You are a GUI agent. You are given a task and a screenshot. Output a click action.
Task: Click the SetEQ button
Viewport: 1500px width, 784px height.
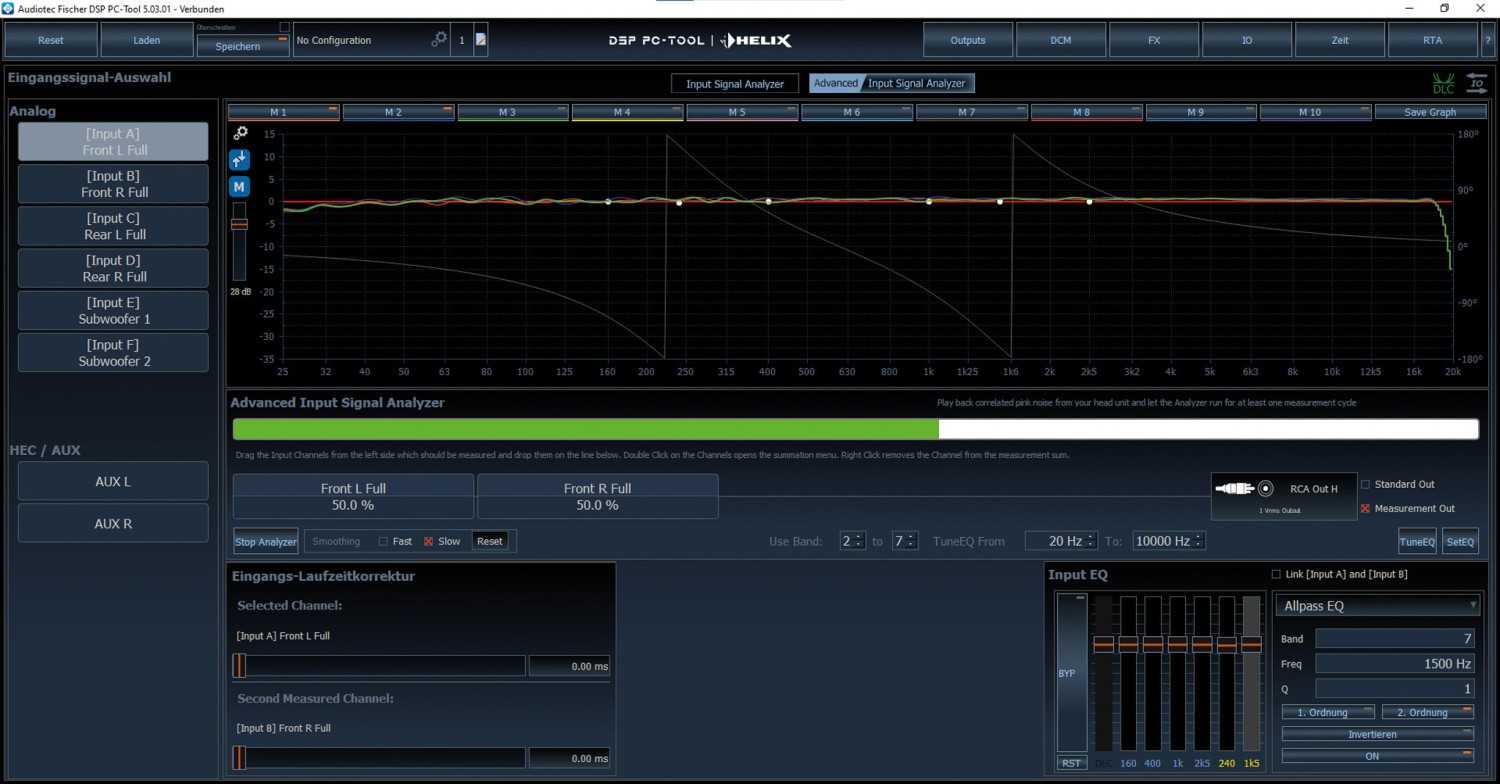(1460, 541)
